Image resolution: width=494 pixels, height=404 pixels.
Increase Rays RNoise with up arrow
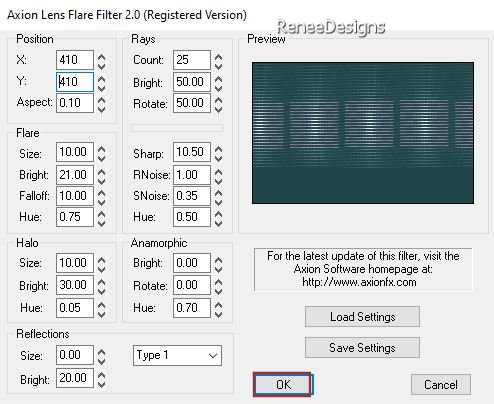point(218,172)
